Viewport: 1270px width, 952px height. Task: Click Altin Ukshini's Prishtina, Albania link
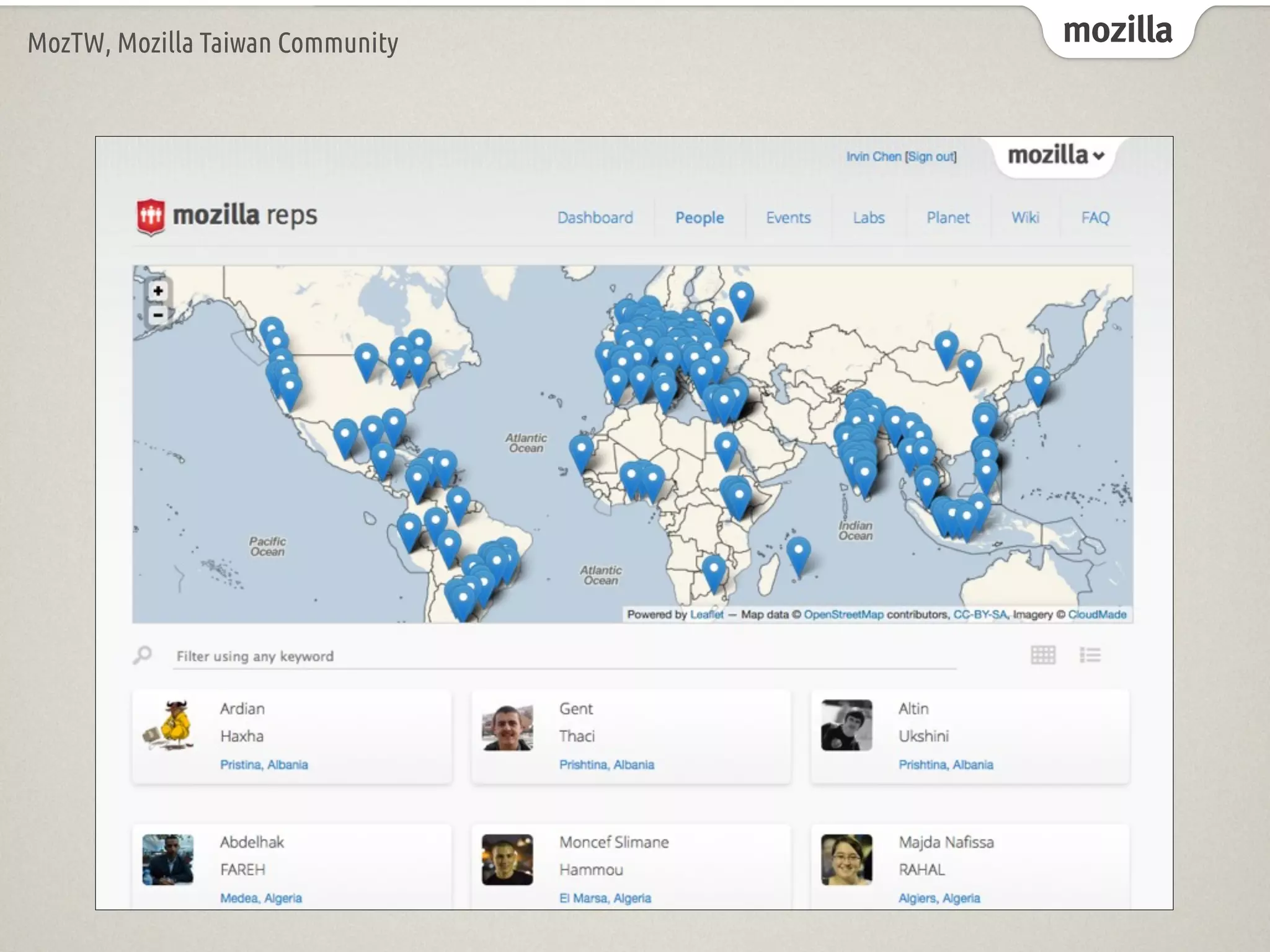point(946,765)
